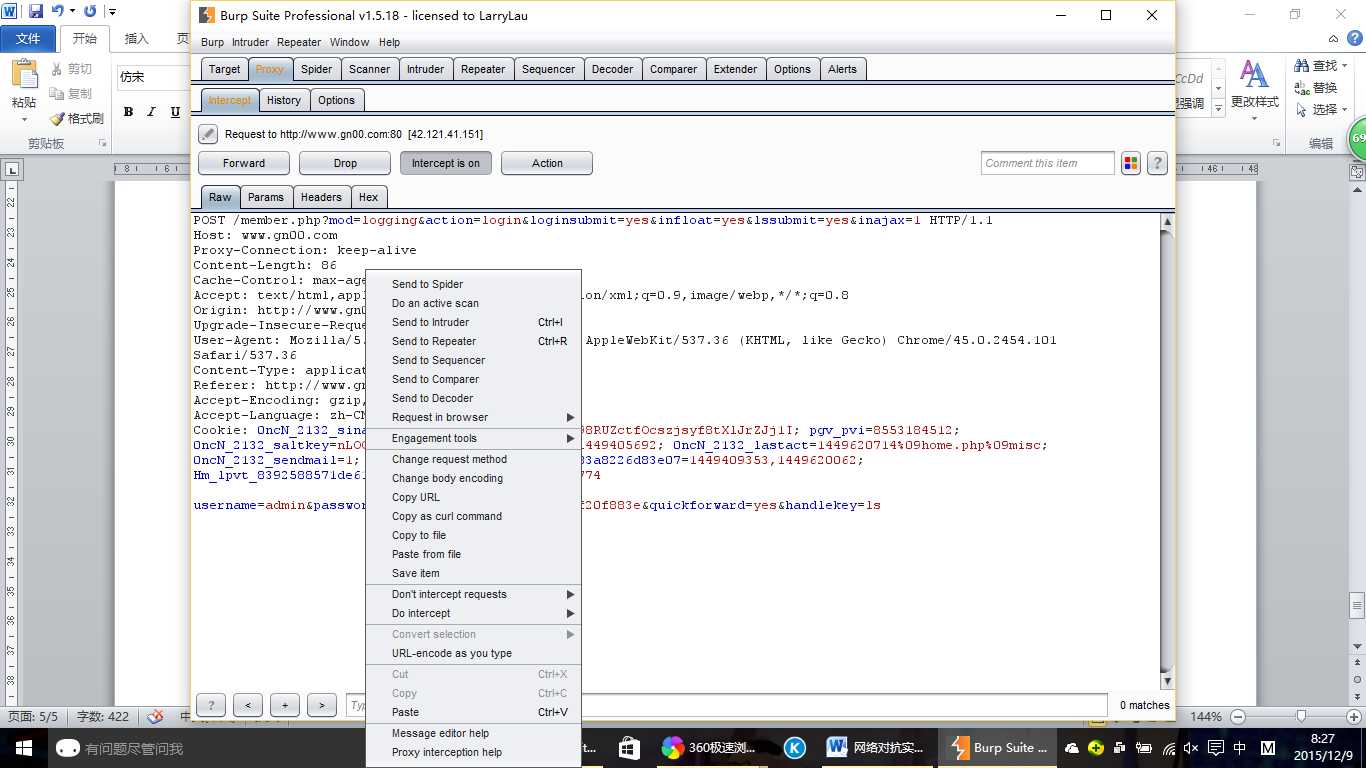This screenshot has width=1366, height=768.
Task: Choose Send to Repeater from context menu
Action: click(x=473, y=341)
